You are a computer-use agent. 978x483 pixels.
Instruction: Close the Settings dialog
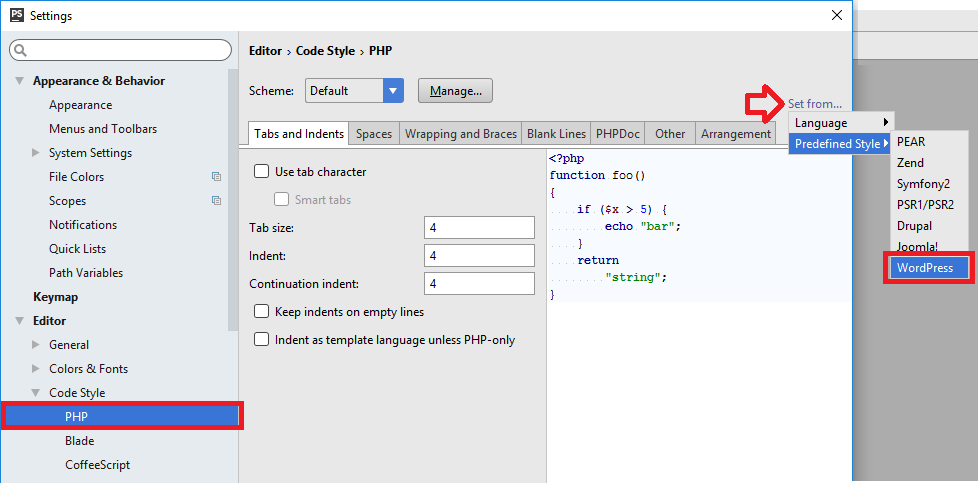pyautogui.click(x=837, y=16)
